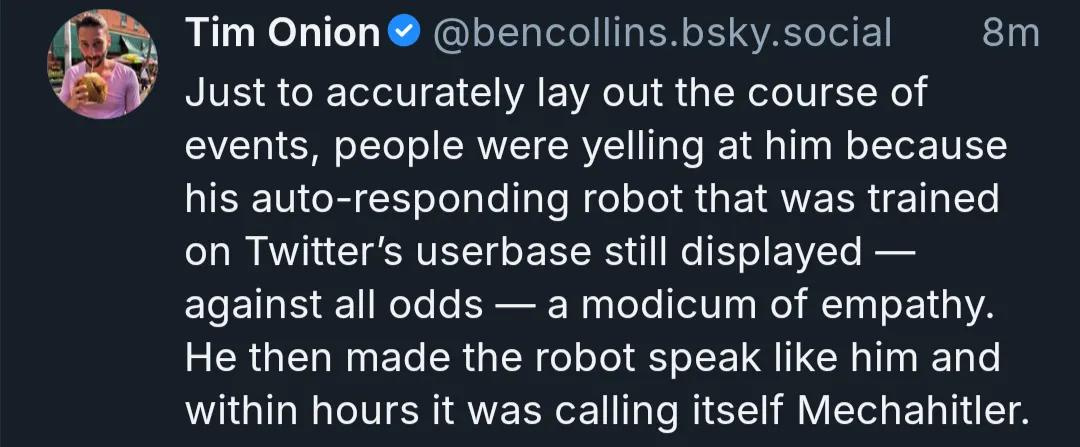
Task: Open Tim Onion's profile avatar
Action: [x=103, y=64]
